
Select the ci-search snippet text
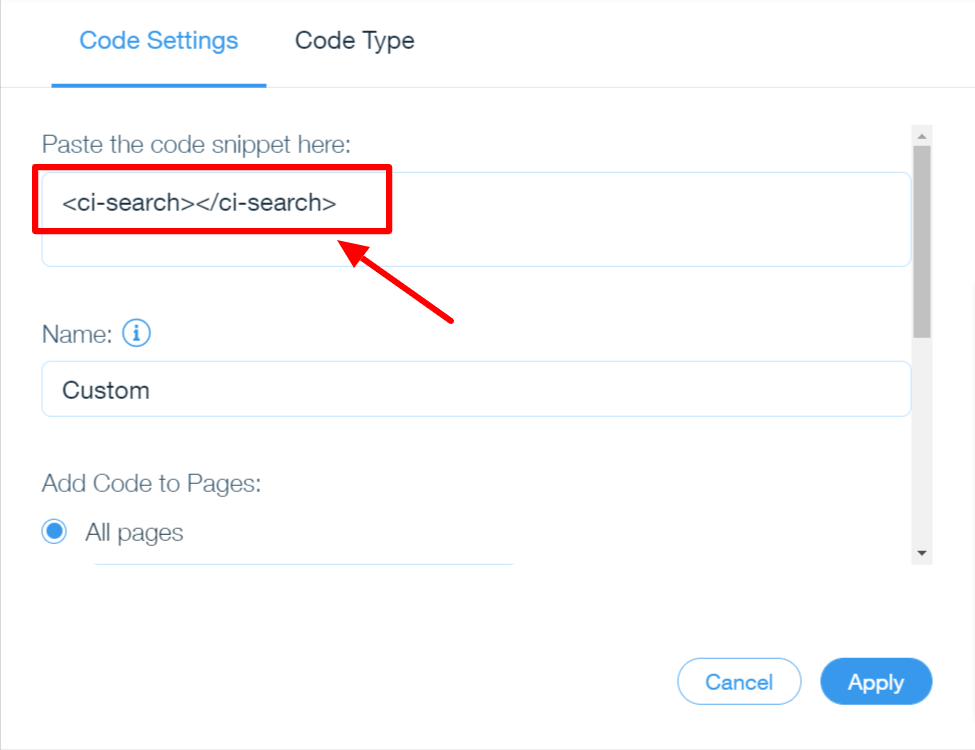tap(200, 202)
